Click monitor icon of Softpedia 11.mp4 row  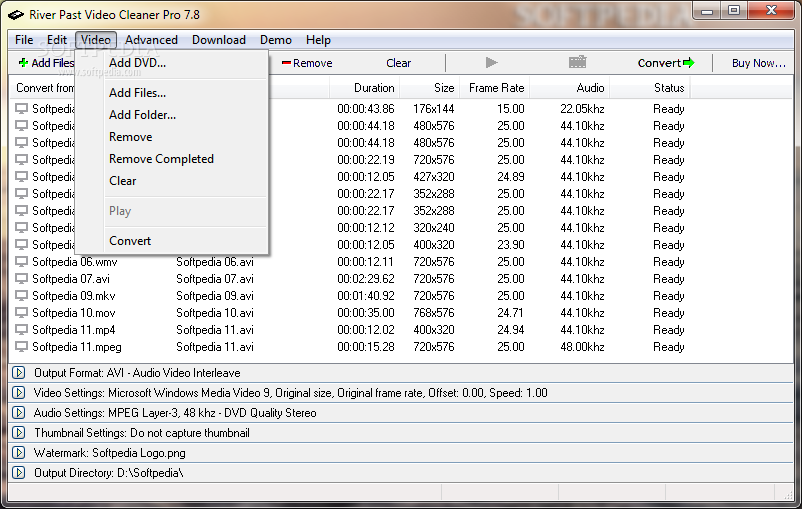pos(21,330)
